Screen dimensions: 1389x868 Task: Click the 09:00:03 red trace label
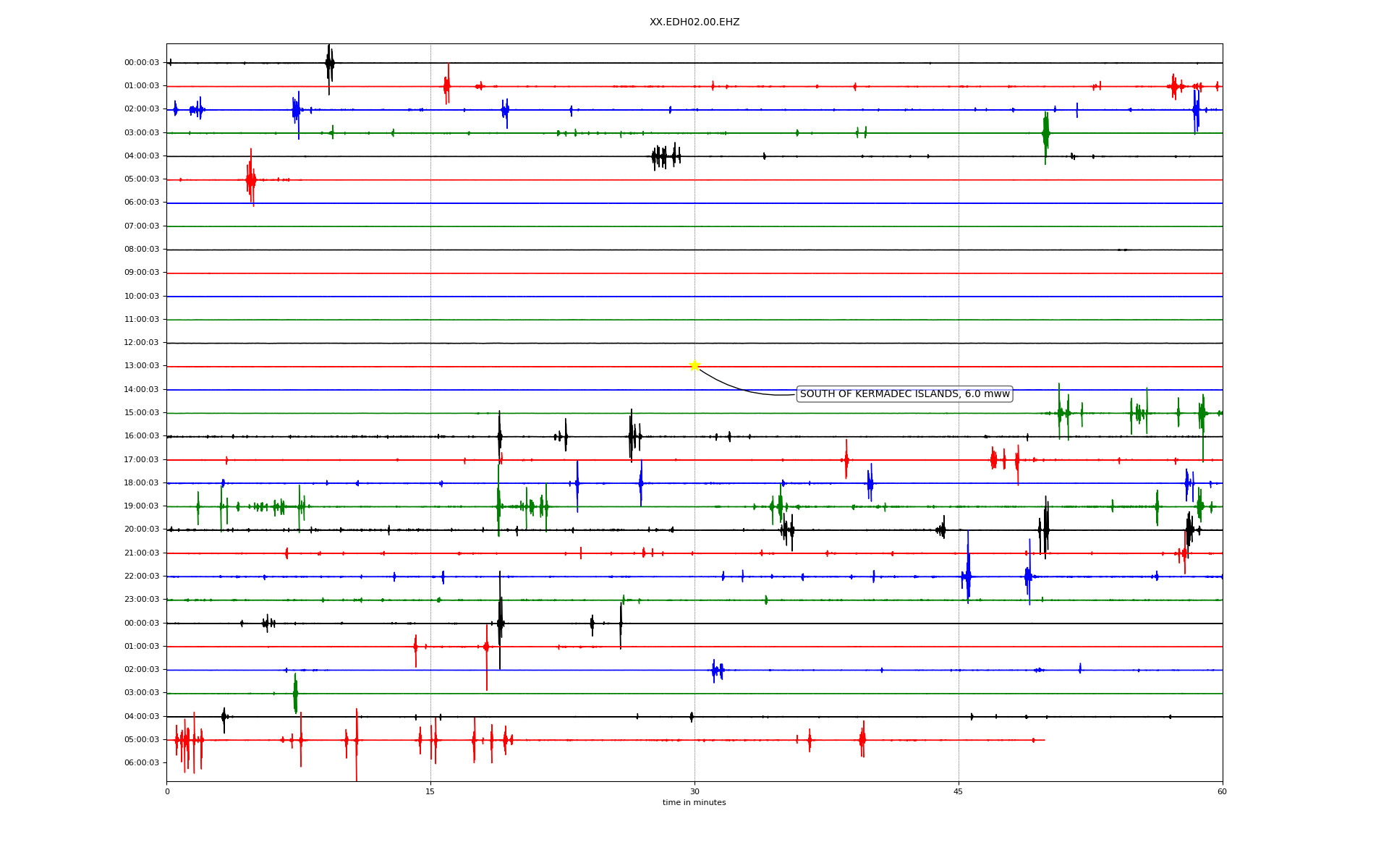[x=142, y=273]
